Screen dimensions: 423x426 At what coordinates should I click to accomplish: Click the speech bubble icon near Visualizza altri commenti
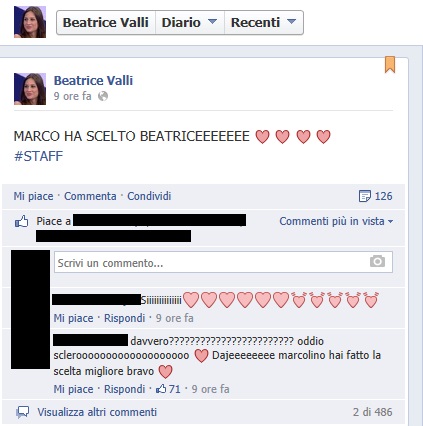(23, 412)
